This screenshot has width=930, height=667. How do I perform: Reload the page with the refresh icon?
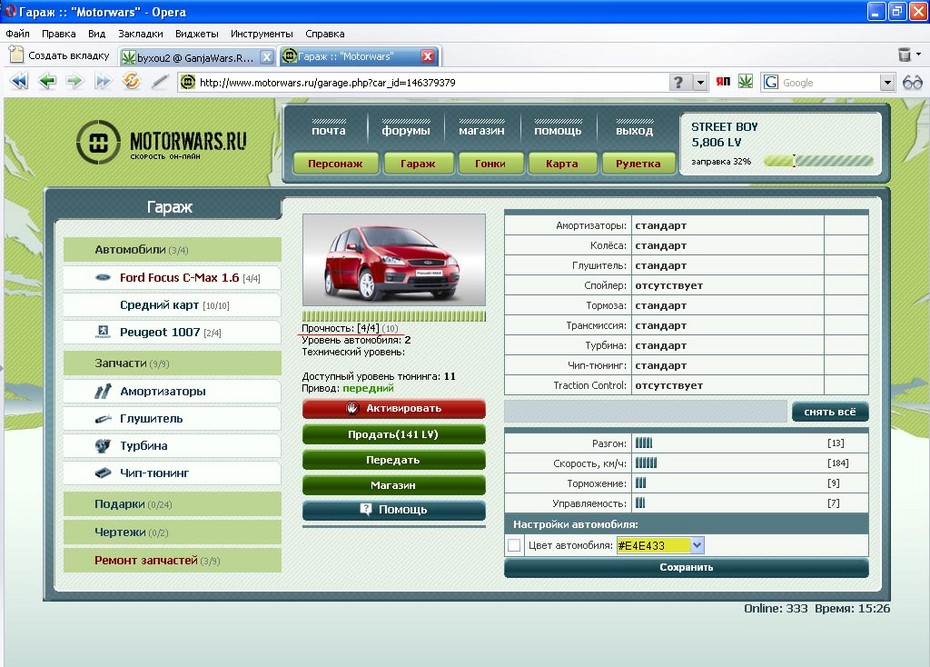[131, 81]
